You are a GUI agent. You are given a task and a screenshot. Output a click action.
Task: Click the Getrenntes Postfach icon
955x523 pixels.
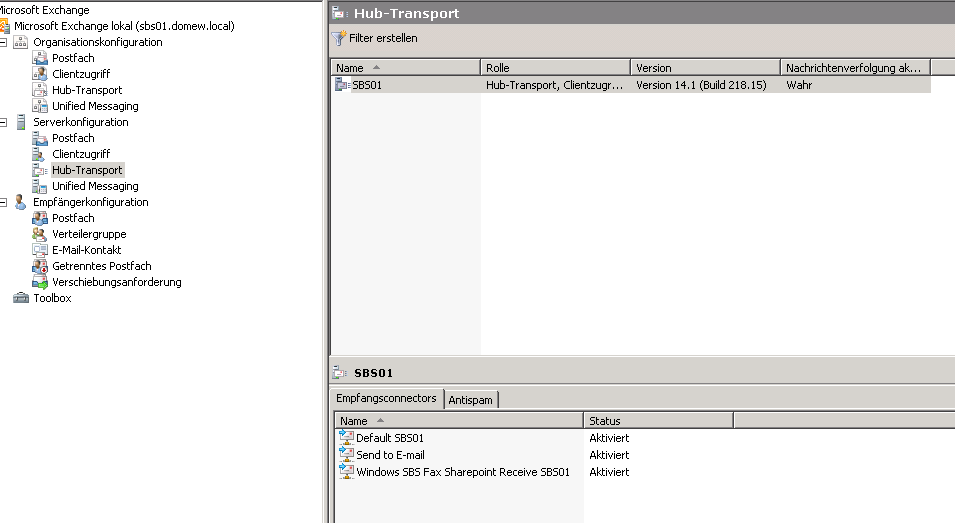(40, 266)
